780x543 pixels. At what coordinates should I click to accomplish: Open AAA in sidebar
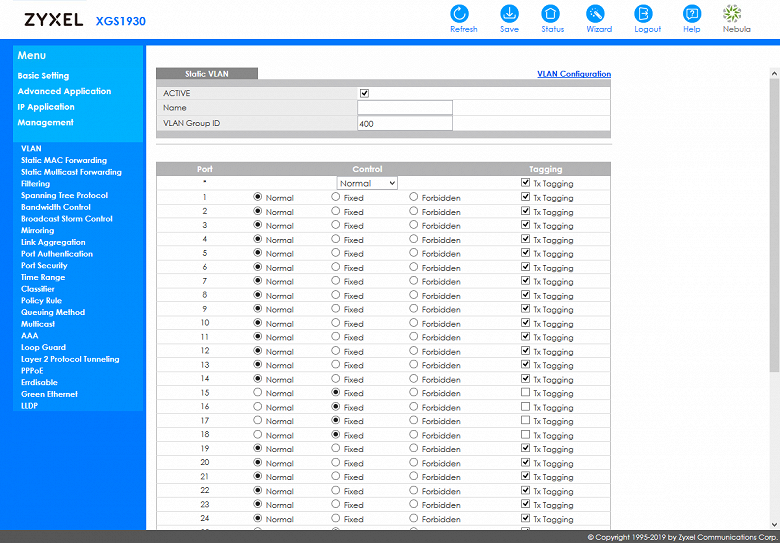[29, 336]
